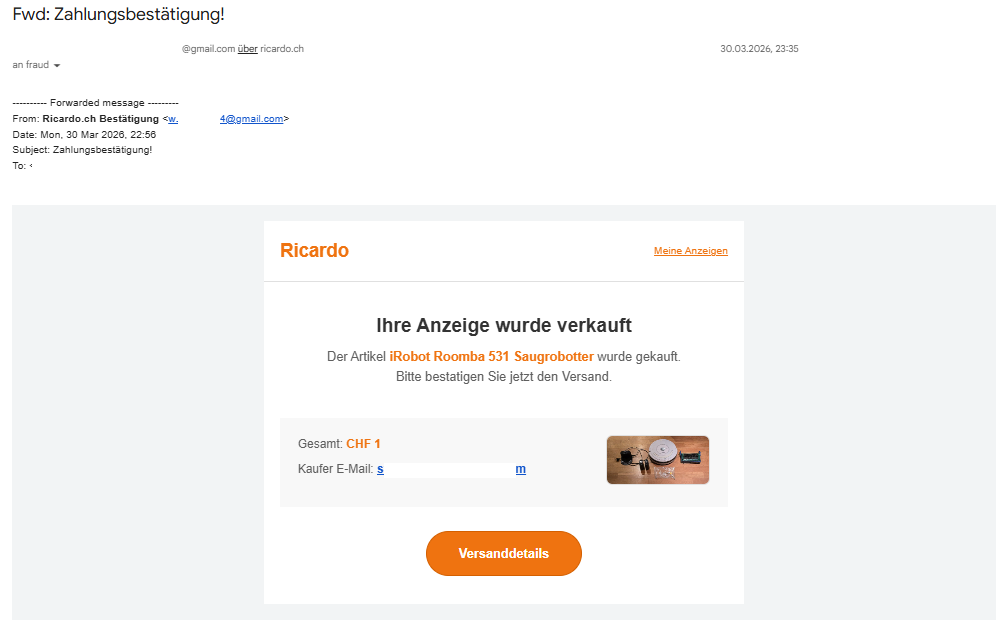Viewport: 1003px width, 632px height.
Task: Select the email subject 'Fwd: Zahlungsbestätigung!' title
Action: coord(118,14)
